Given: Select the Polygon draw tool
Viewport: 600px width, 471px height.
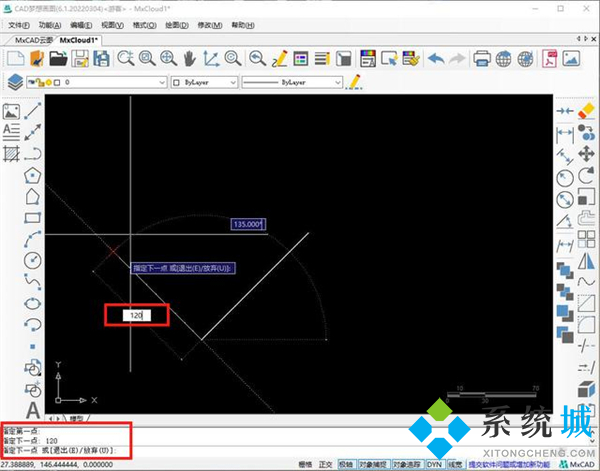Looking at the screenshot, I should 33,175.
